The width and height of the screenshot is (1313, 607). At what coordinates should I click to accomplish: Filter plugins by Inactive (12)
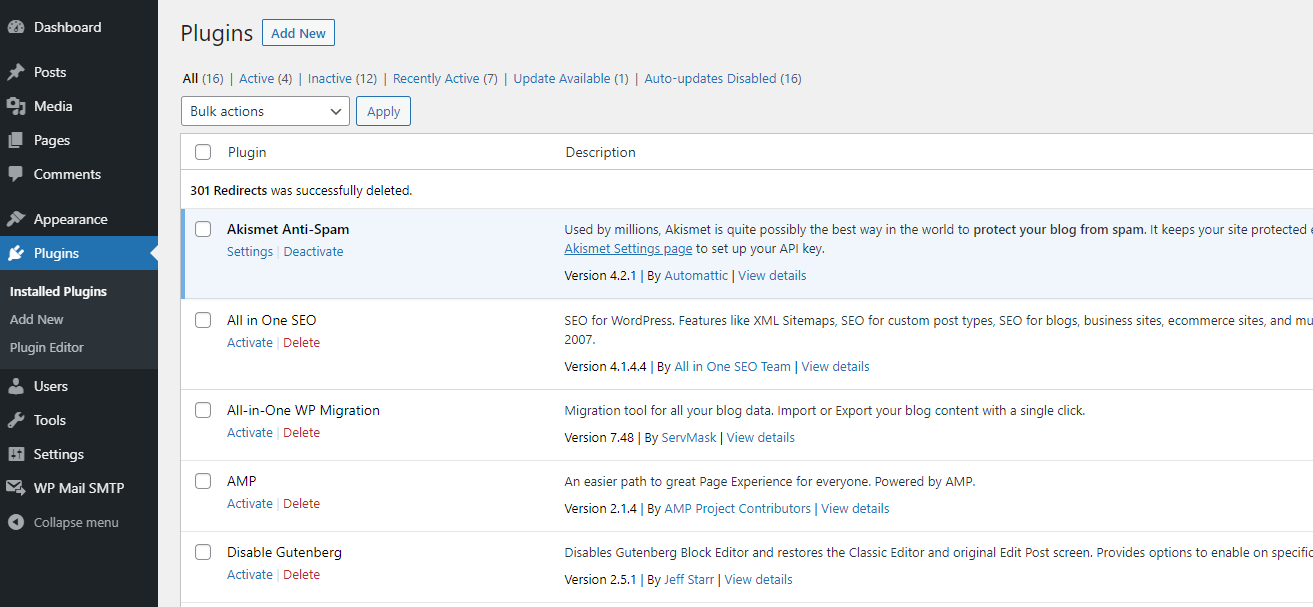(342, 78)
